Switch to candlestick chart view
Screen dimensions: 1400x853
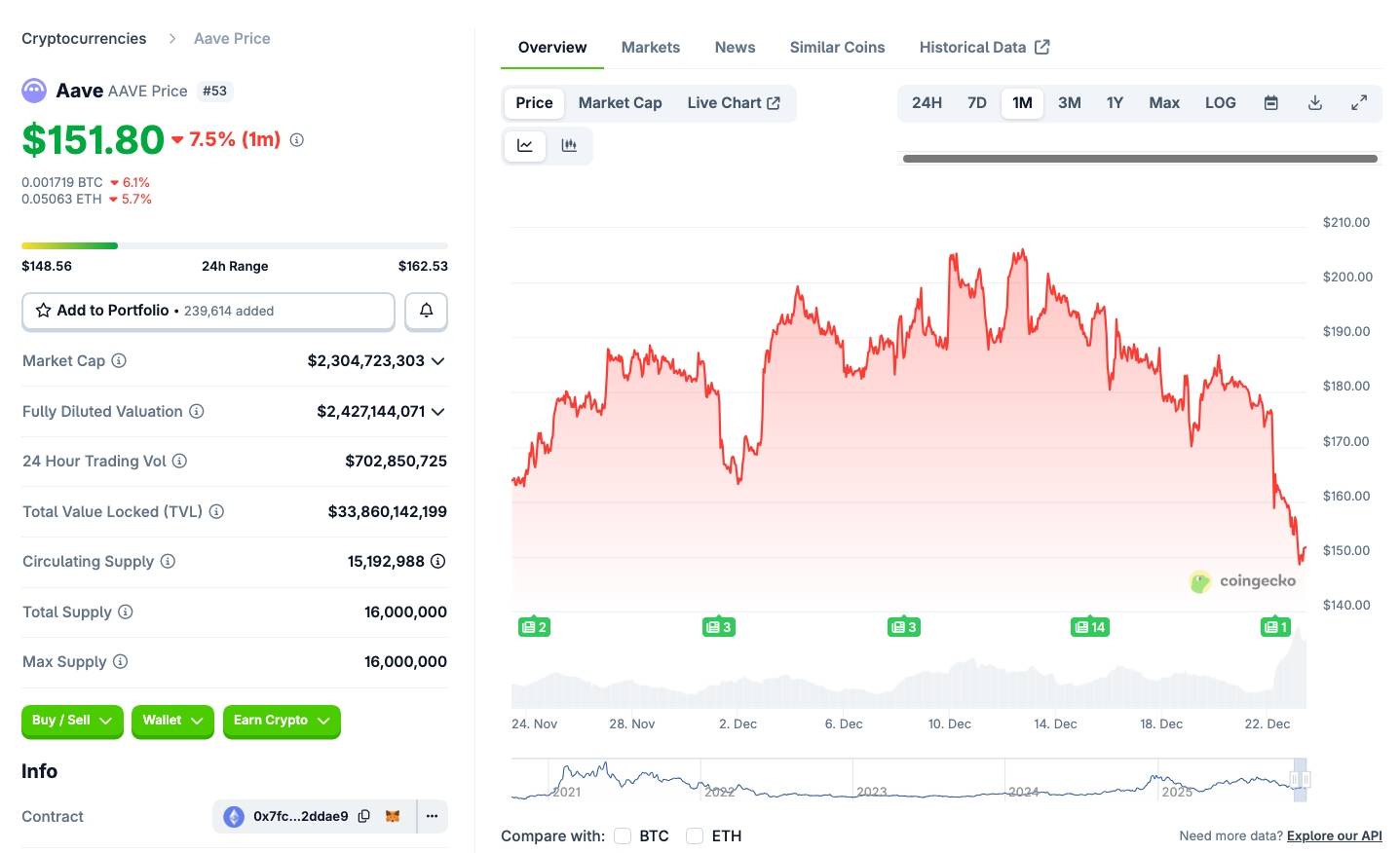click(569, 145)
